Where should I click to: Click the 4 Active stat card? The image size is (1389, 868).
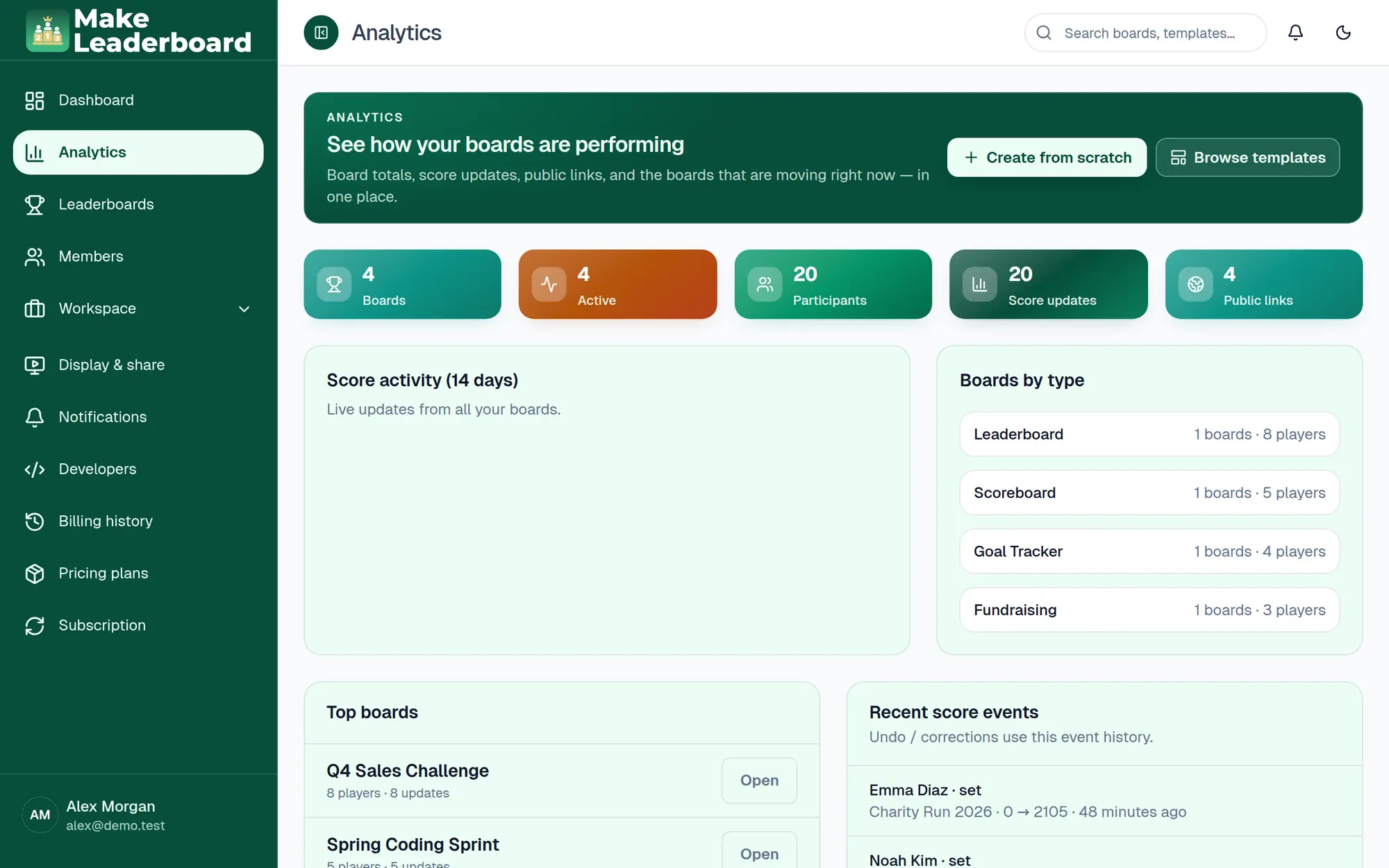click(617, 285)
